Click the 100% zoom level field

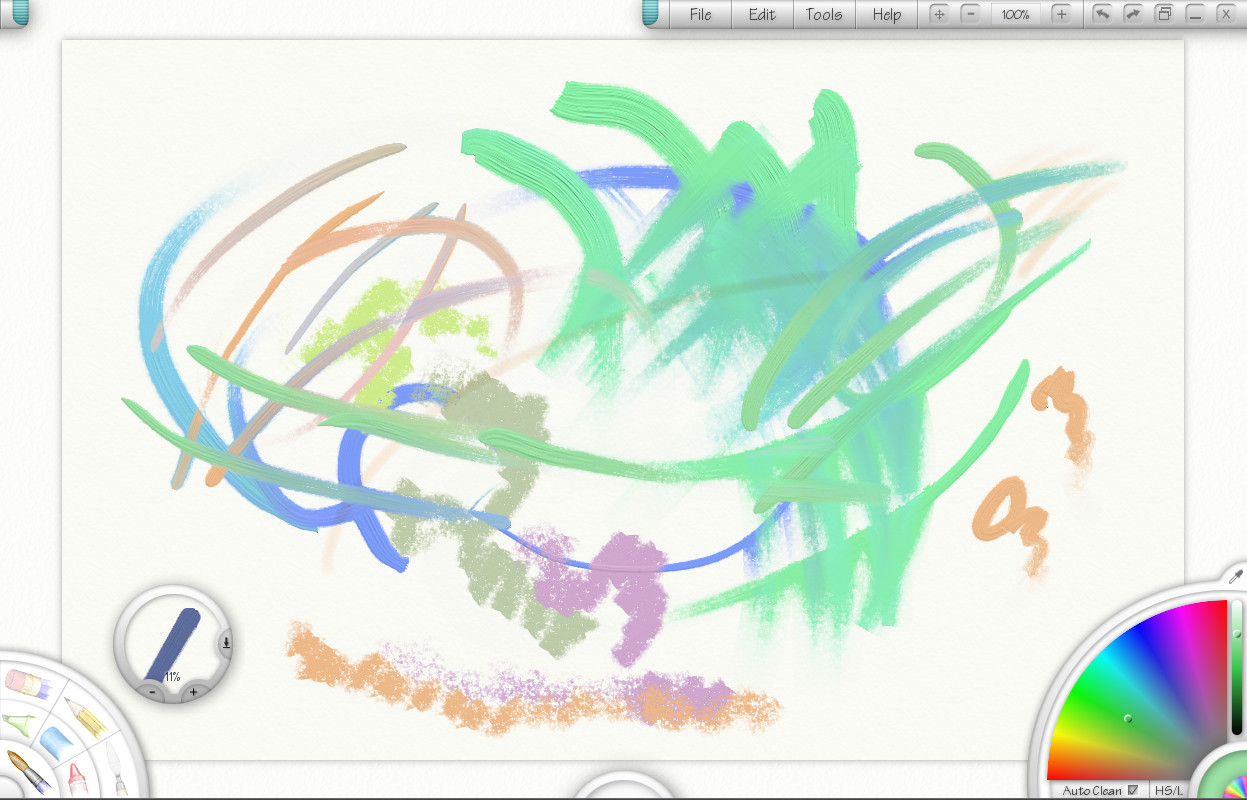coord(1016,14)
